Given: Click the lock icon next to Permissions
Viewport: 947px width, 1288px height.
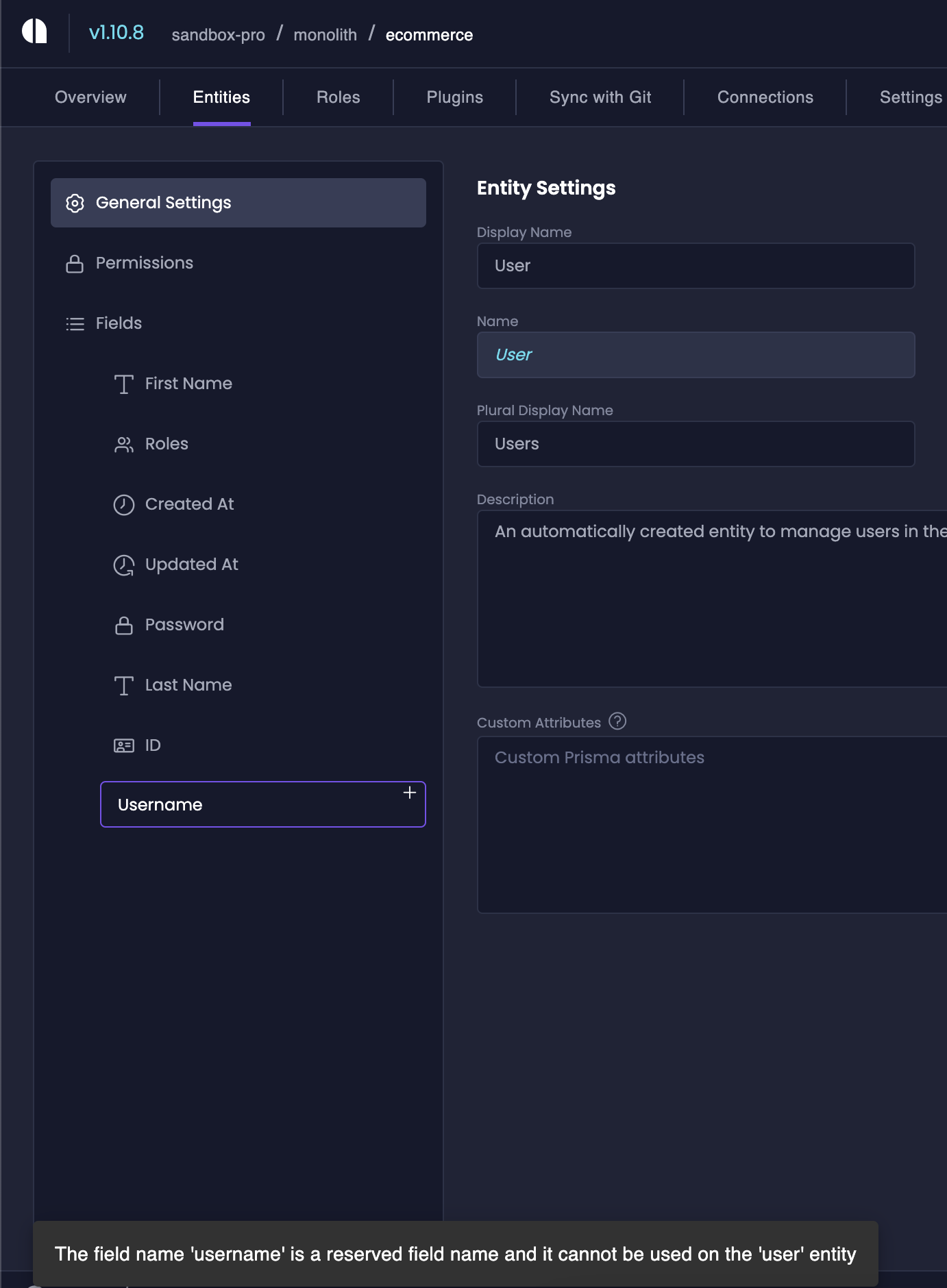Looking at the screenshot, I should [x=75, y=264].
